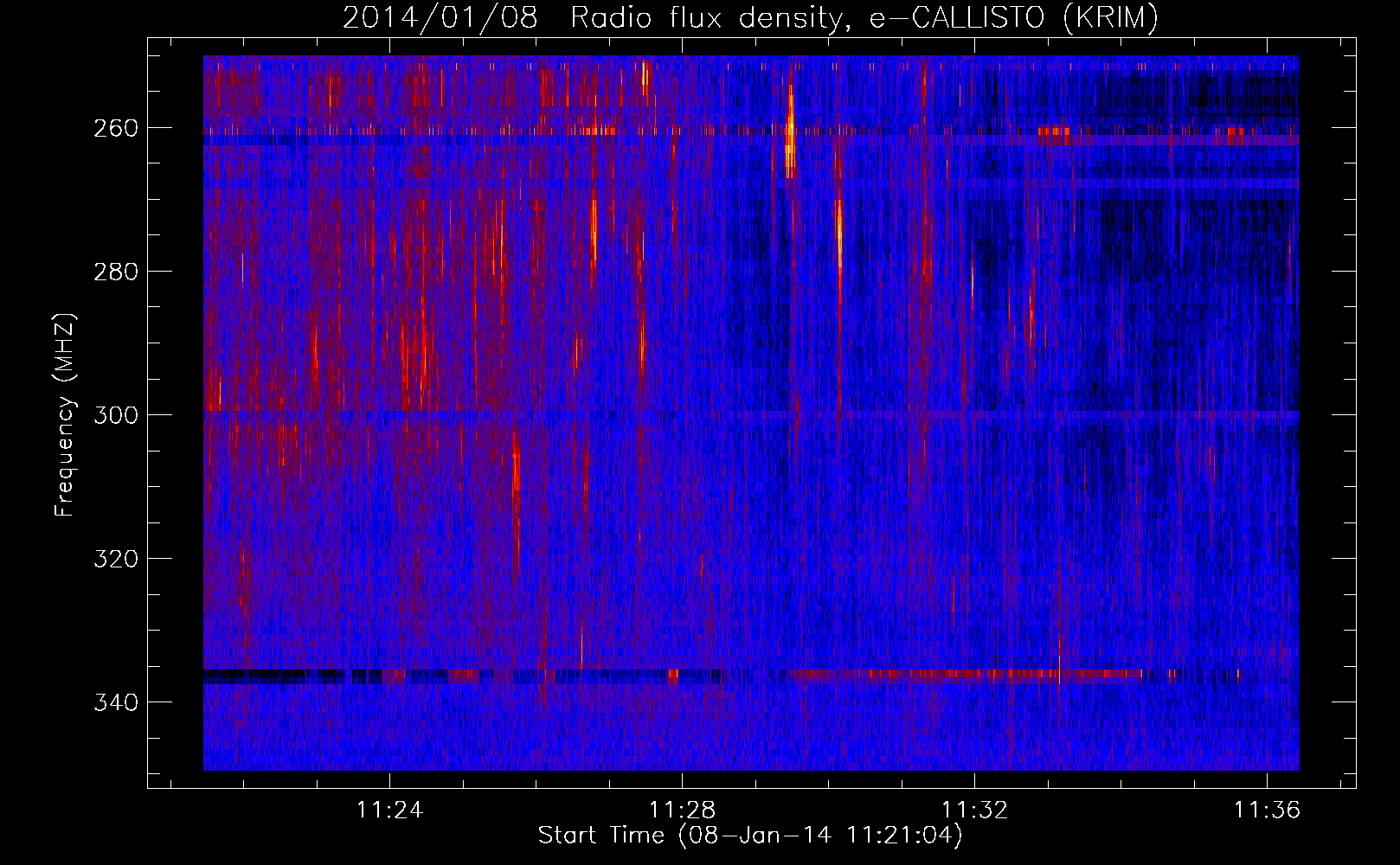This screenshot has width=1400, height=865.
Task: Click the 300 frequency tick label
Action: coord(116,415)
